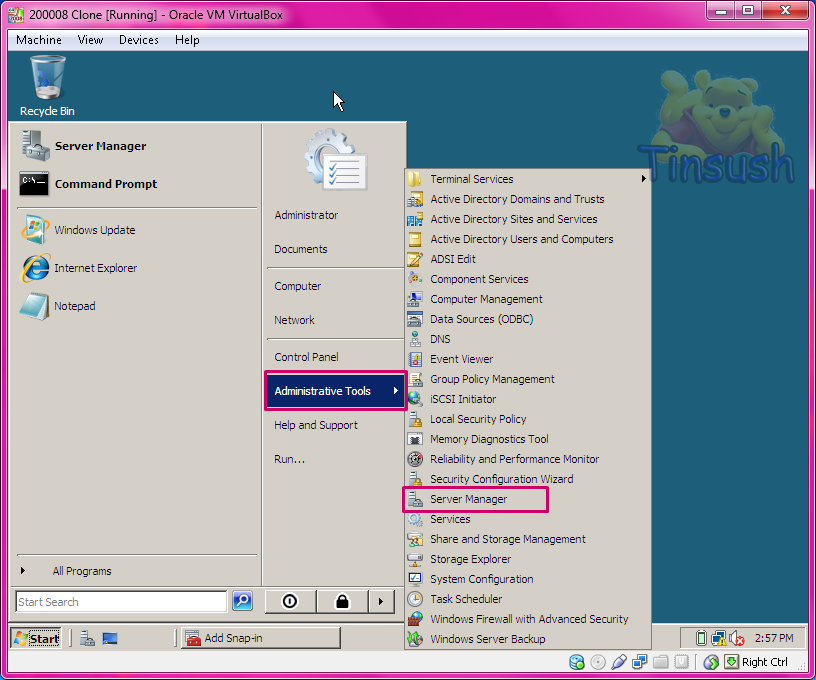816x680 pixels.
Task: Open Event Viewer icon
Action: pos(415,359)
